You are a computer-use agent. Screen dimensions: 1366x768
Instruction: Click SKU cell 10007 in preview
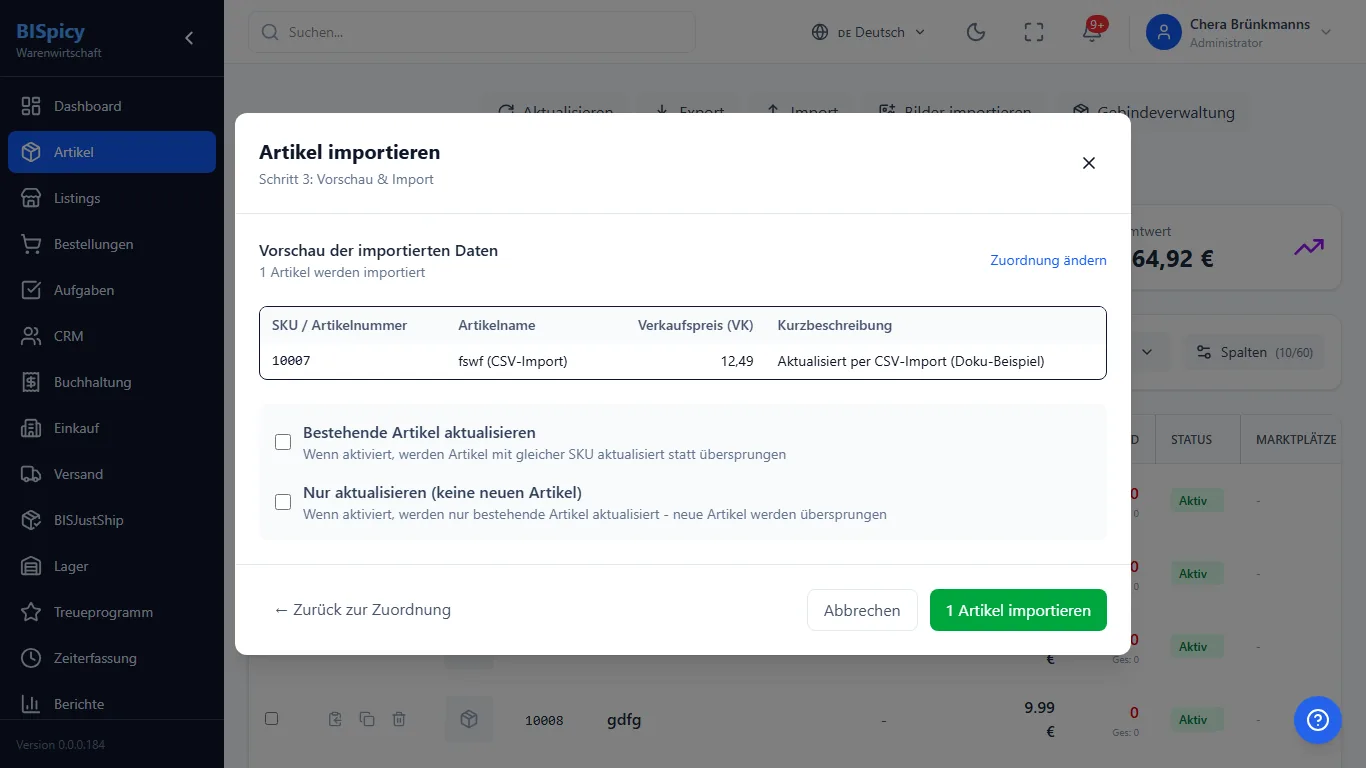(x=291, y=361)
